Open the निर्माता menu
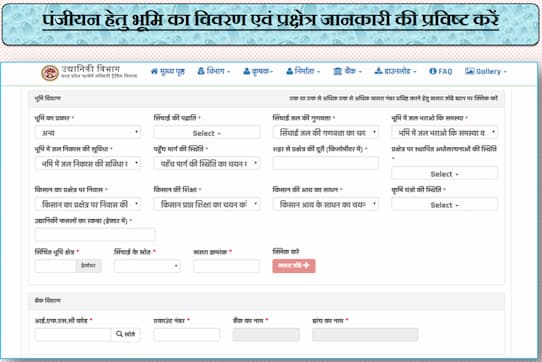542x362 pixels. tap(303, 71)
